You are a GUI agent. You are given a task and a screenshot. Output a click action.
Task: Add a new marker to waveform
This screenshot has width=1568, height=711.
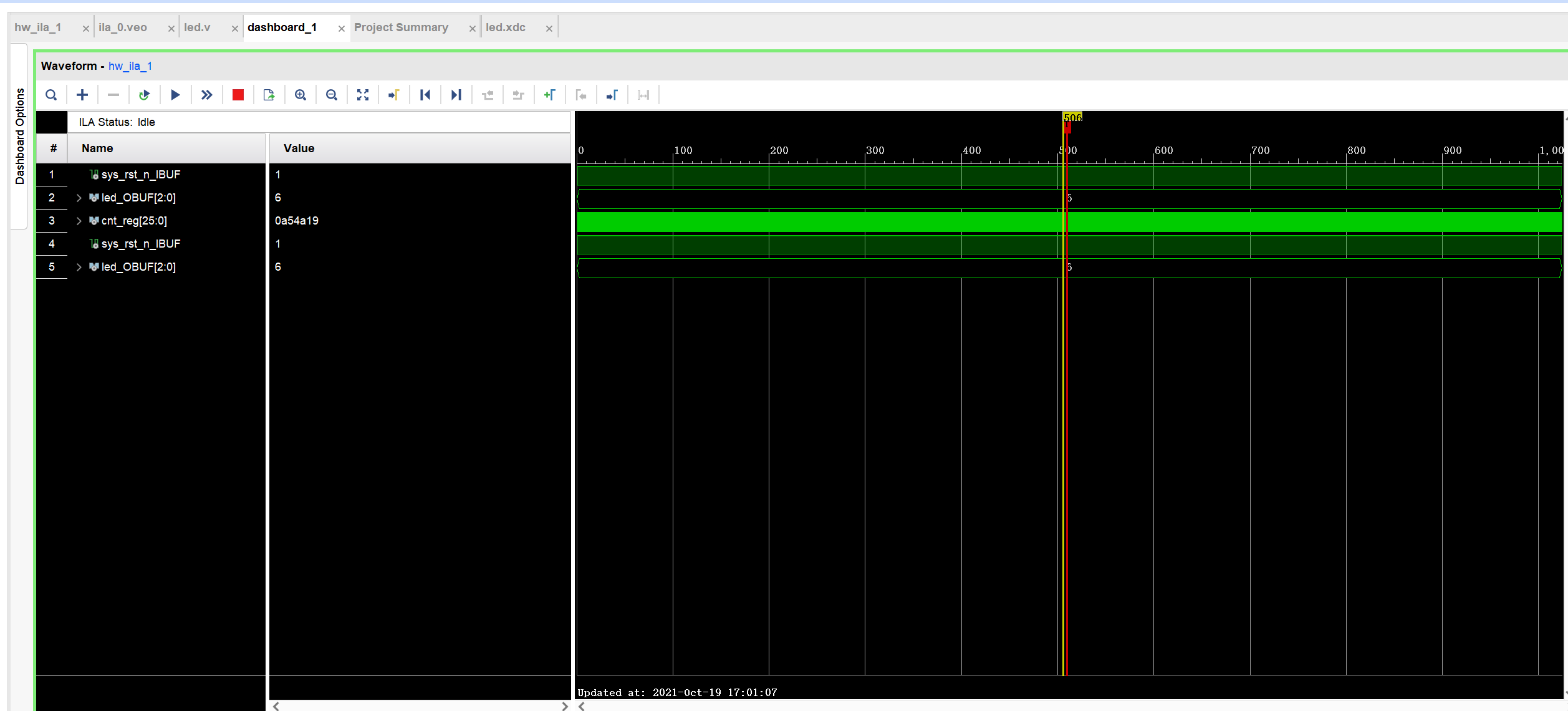click(x=550, y=95)
